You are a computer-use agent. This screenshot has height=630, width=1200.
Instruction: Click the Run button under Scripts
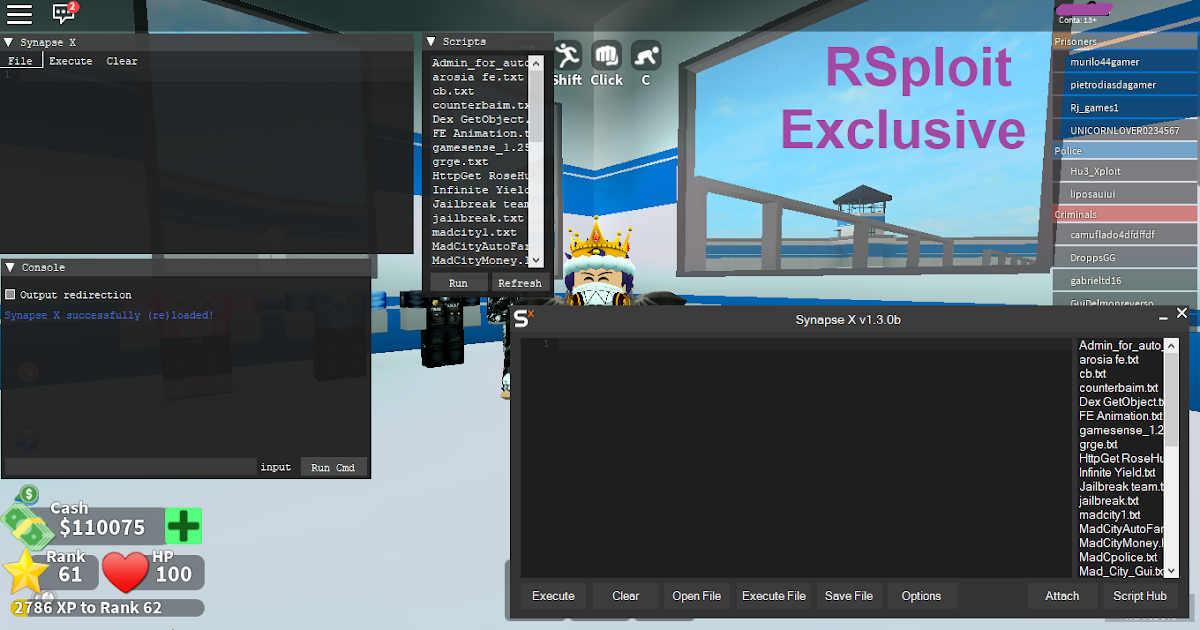coord(458,283)
